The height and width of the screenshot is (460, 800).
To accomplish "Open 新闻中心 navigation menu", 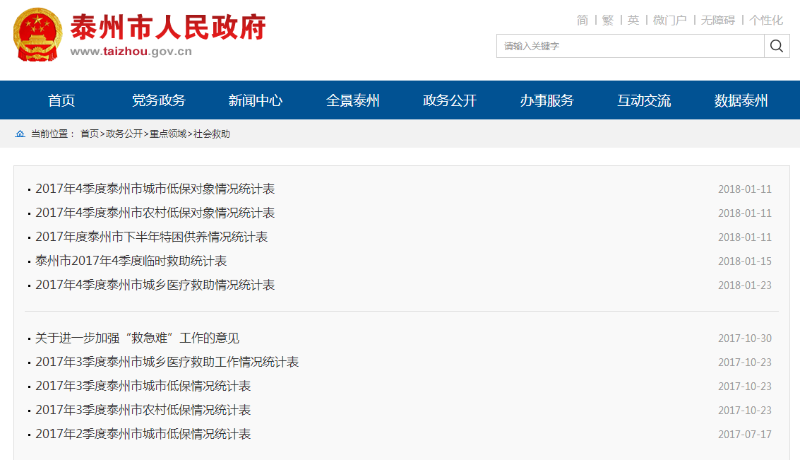I will 255,100.
